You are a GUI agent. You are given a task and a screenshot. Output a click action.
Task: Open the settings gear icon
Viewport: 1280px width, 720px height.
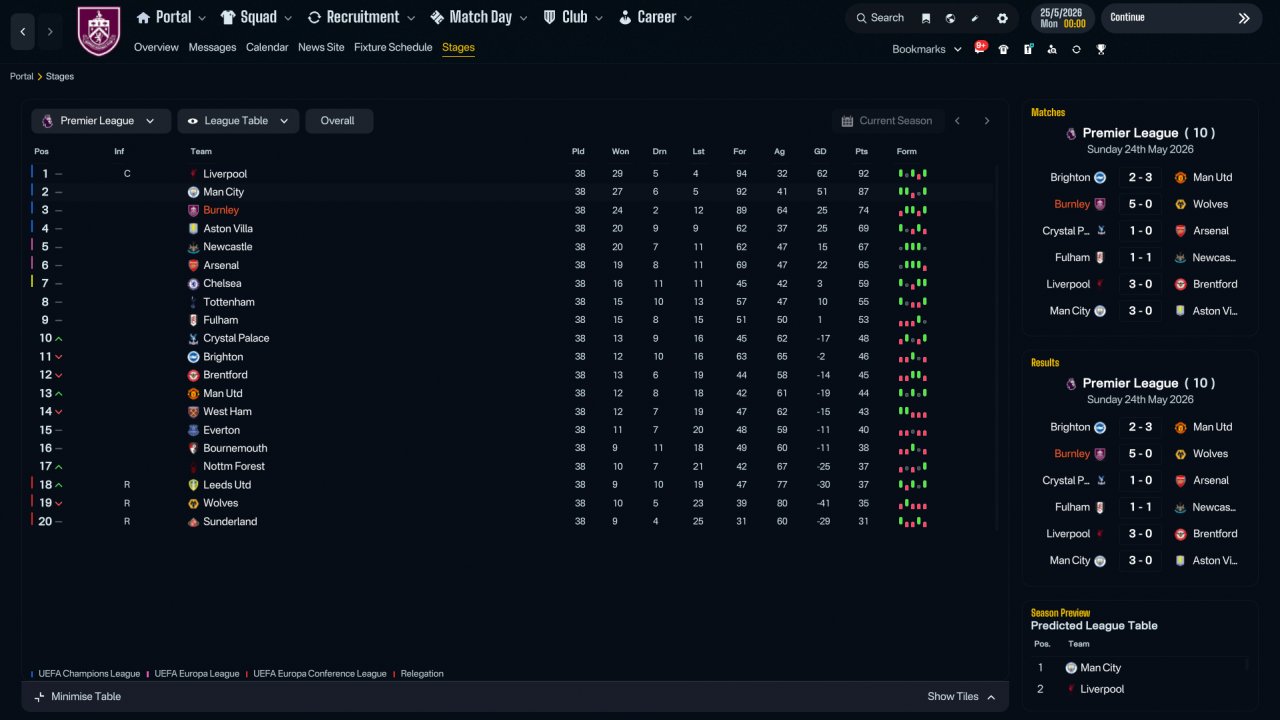point(1002,18)
